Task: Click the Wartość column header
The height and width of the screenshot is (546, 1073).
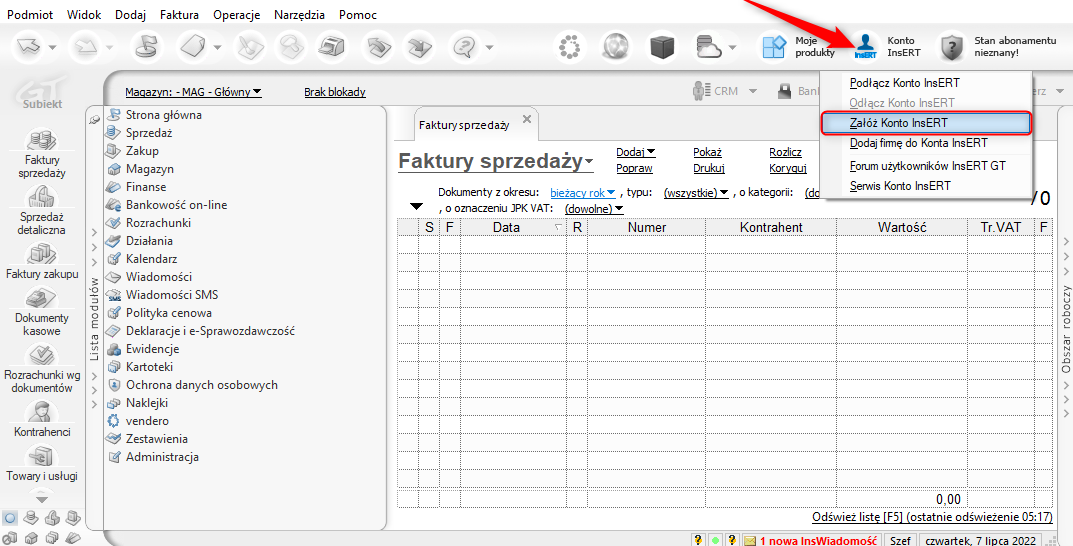Action: [x=901, y=227]
